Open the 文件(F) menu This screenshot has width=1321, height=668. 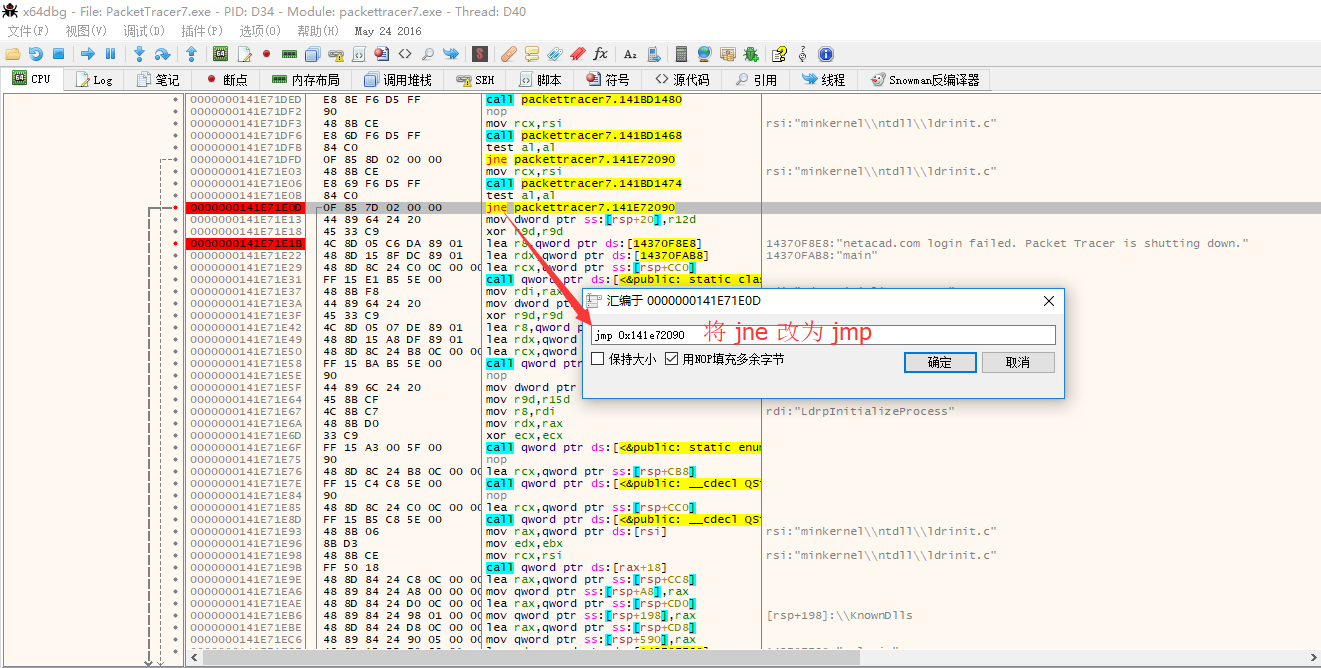(28, 31)
